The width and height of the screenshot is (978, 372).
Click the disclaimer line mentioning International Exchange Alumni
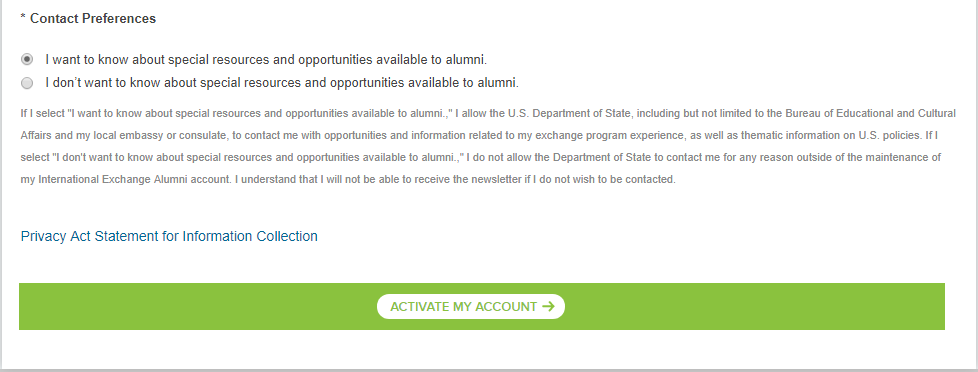tap(348, 179)
